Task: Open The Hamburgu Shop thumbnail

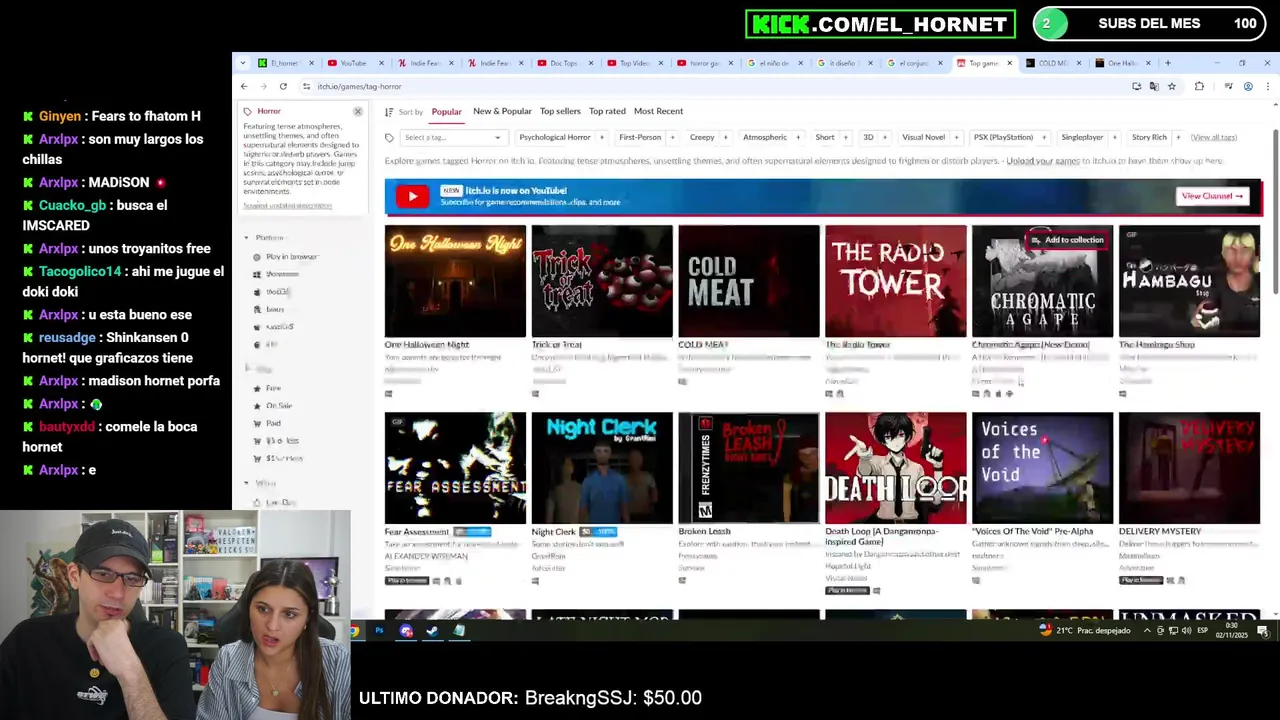Action: click(x=1189, y=281)
